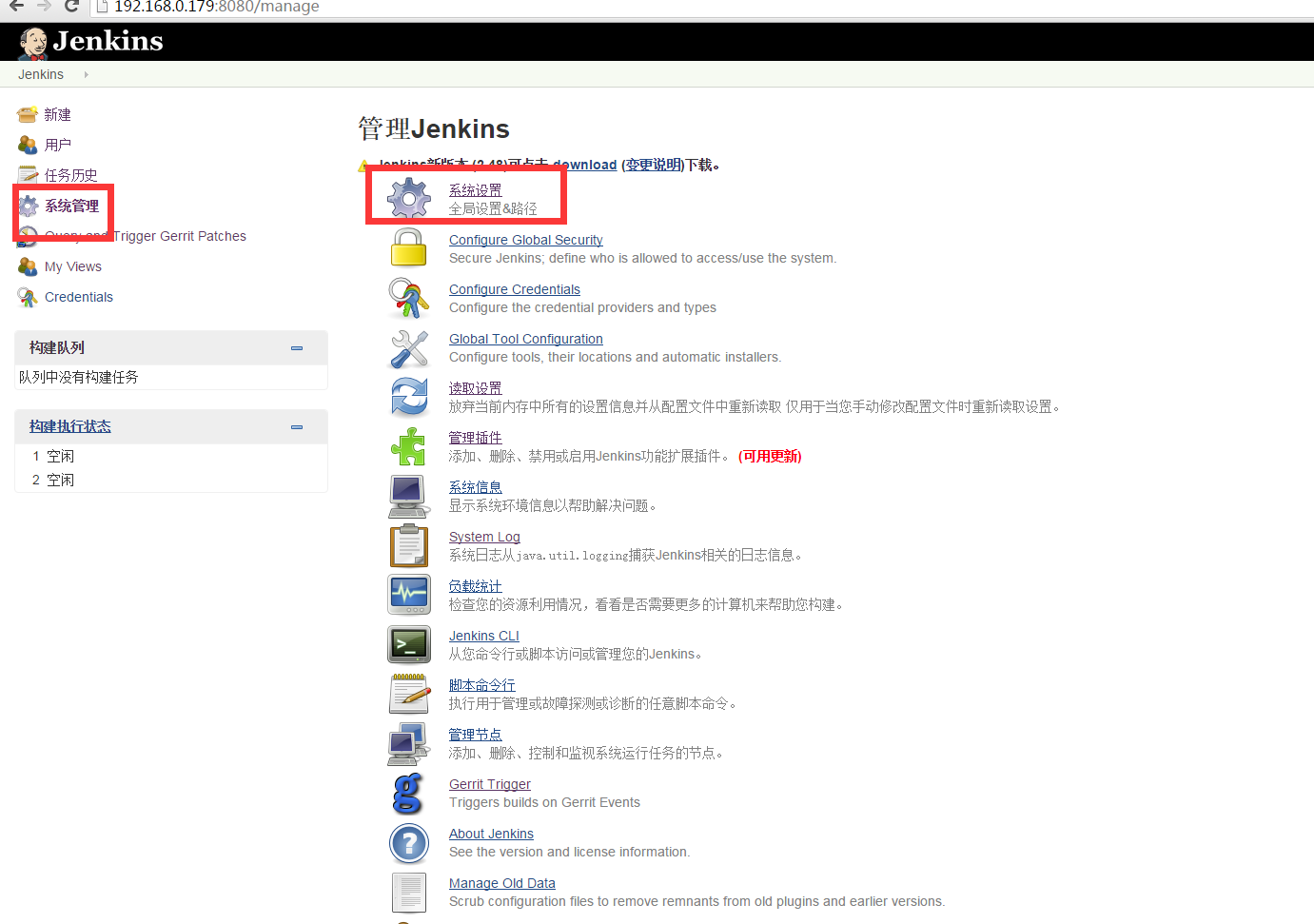Image resolution: width=1314 pixels, height=924 pixels.
Task: Click the 任务历史 notepad icon
Action: tap(28, 176)
